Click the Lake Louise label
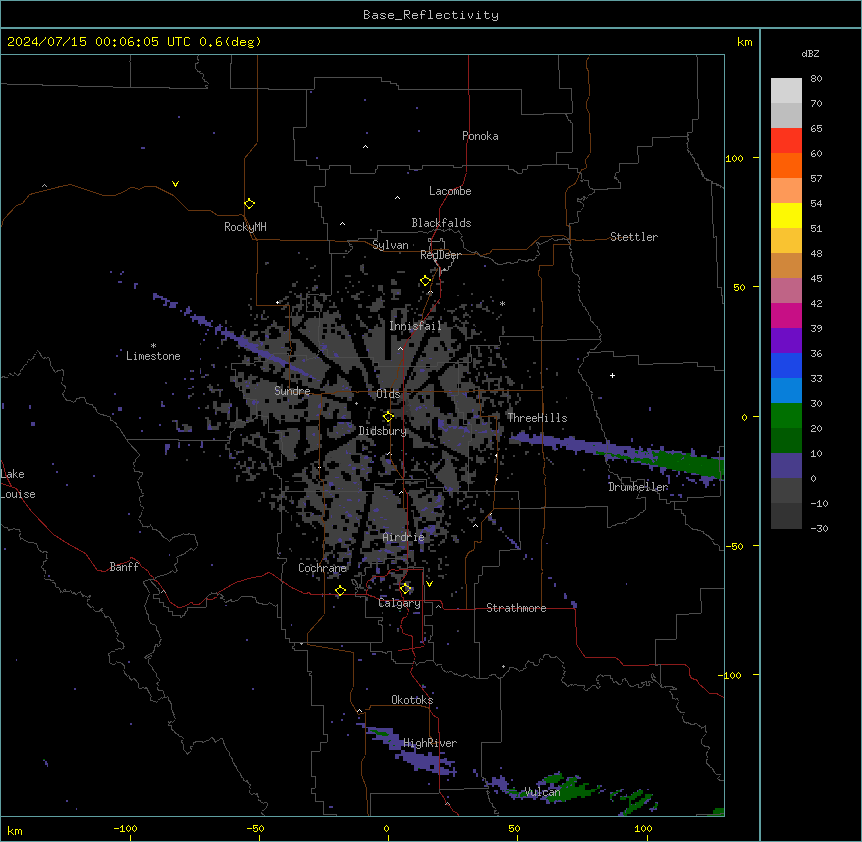This screenshot has width=862, height=842. coord(18,484)
